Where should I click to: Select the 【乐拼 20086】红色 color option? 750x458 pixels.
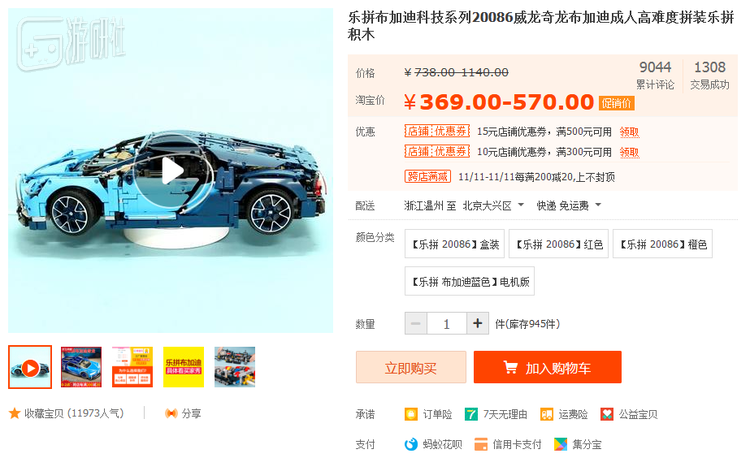(x=559, y=244)
